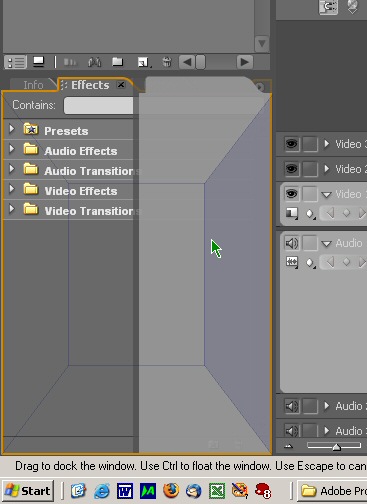Switch Project panel to icon view
Screen dimensions: 367x504
39,62
